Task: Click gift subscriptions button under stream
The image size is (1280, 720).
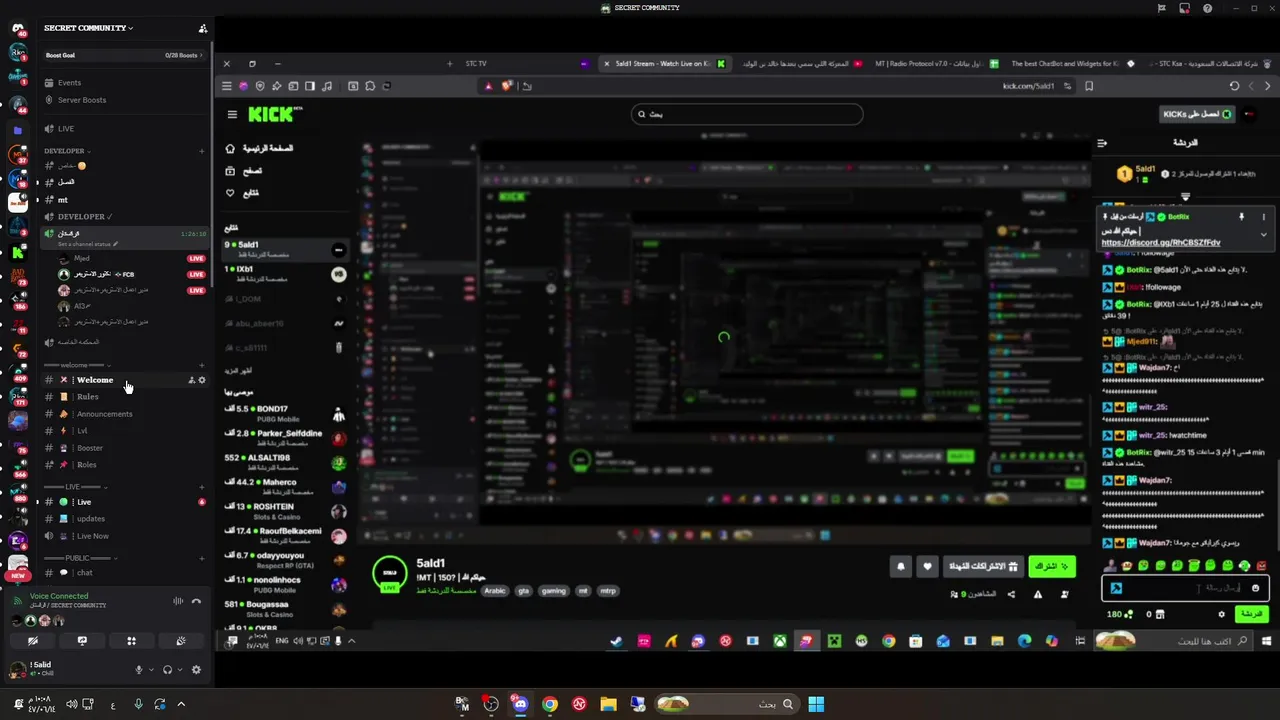Action: (984, 566)
